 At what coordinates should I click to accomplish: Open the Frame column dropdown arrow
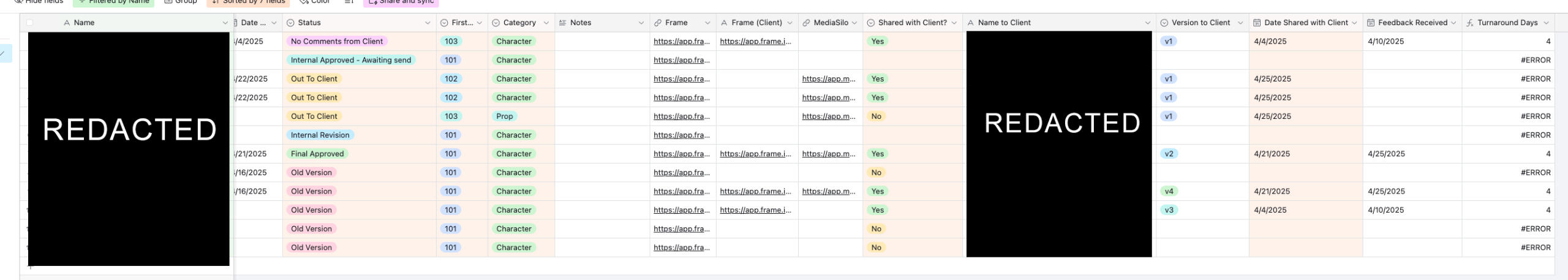pyautogui.click(x=707, y=23)
